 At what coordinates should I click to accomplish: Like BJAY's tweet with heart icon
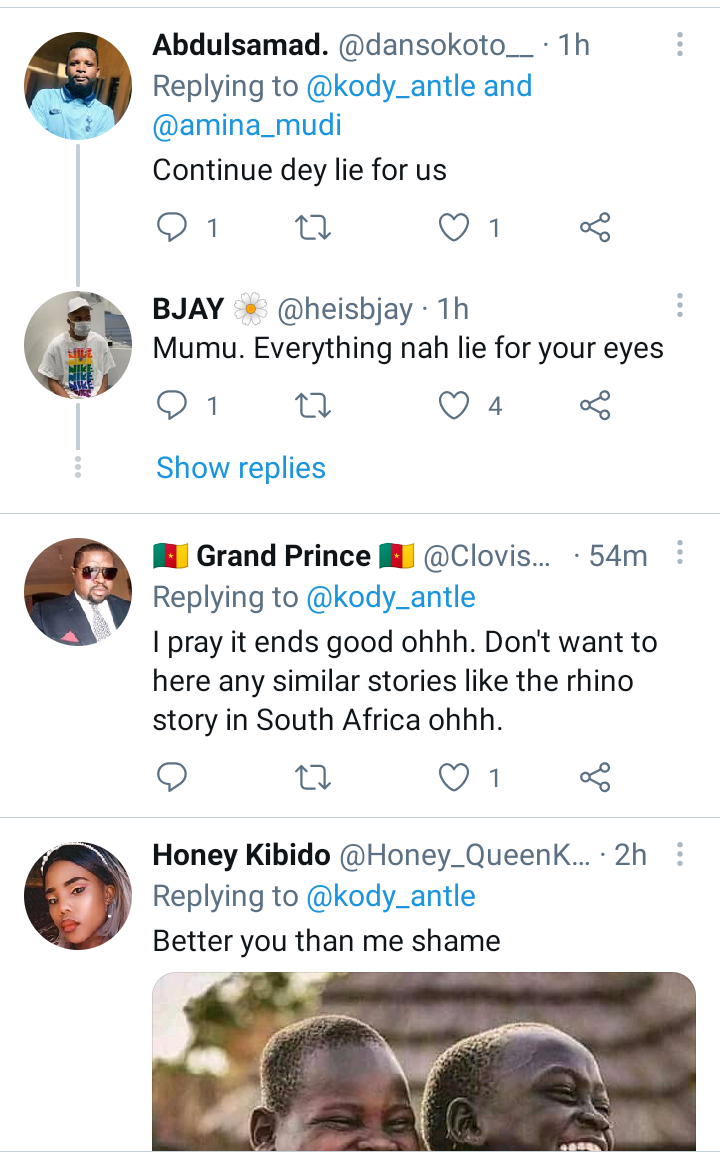(454, 405)
